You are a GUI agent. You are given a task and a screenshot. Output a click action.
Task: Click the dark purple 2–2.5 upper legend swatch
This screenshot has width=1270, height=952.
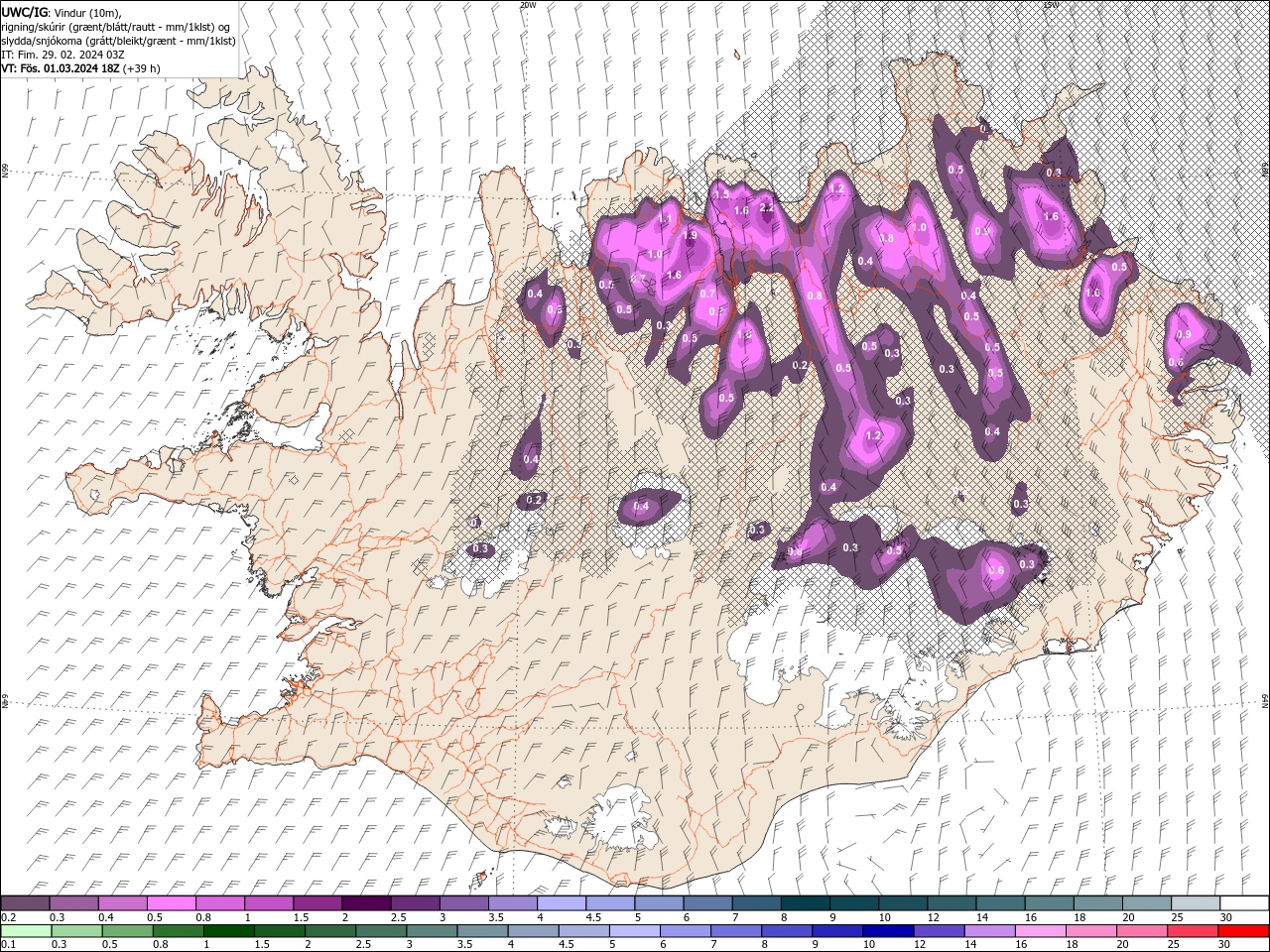(366, 903)
